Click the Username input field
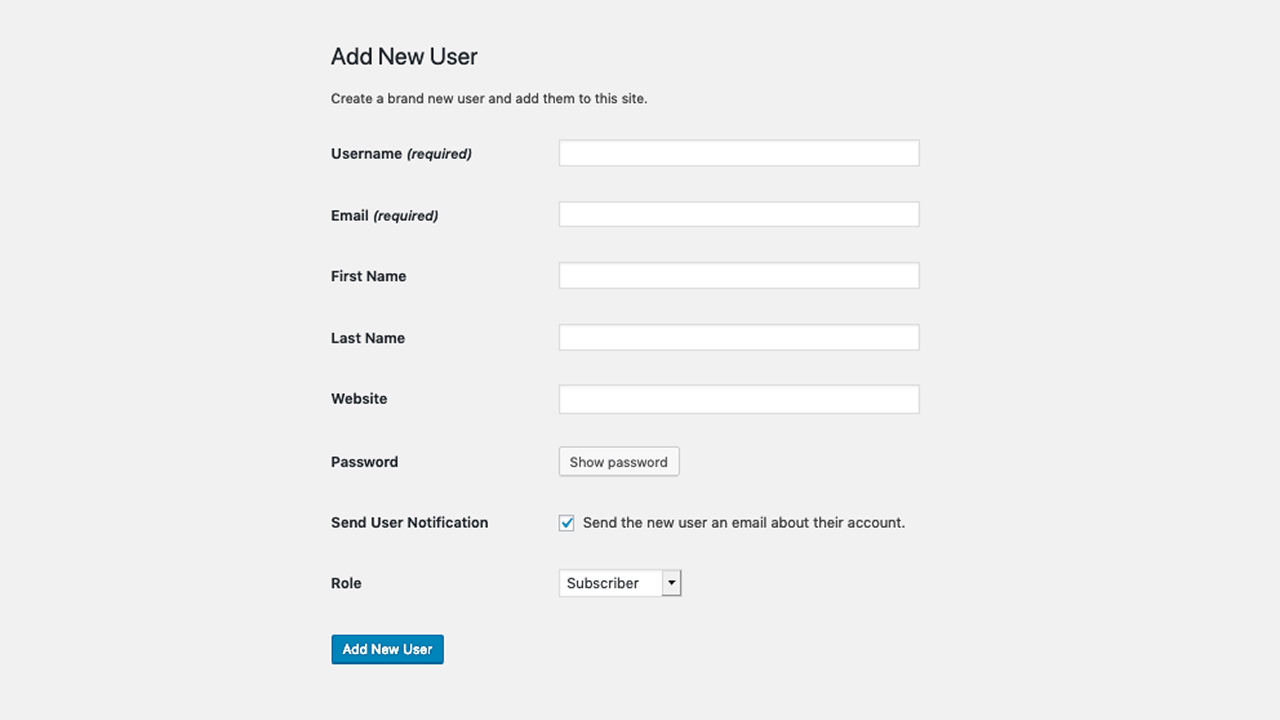 click(x=738, y=152)
